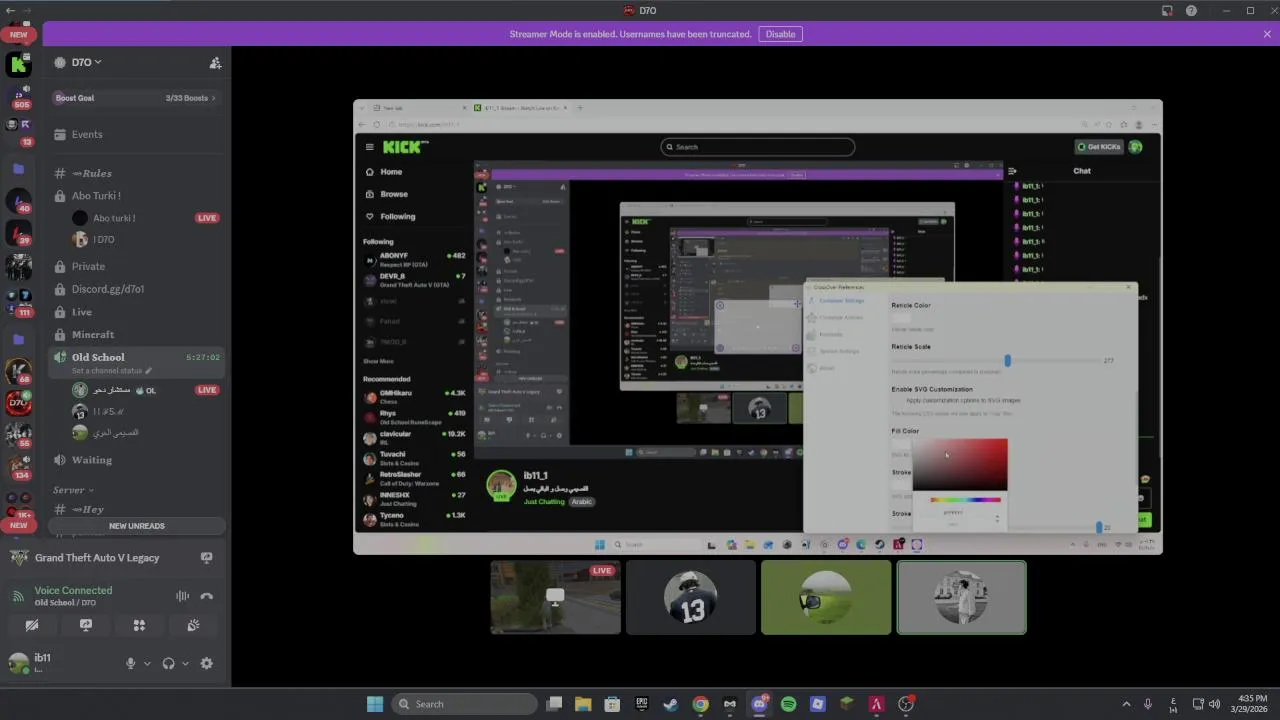
Task: Select user ! D7O in voice channel
Action: point(145,239)
